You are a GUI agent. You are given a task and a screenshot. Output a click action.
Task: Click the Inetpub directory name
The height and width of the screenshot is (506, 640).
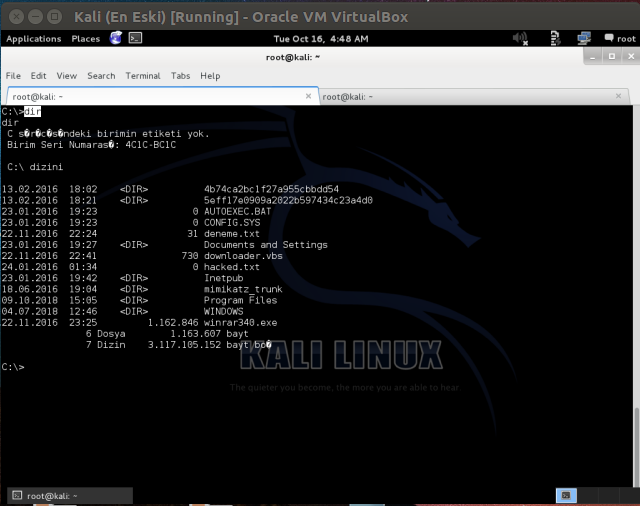coord(224,278)
